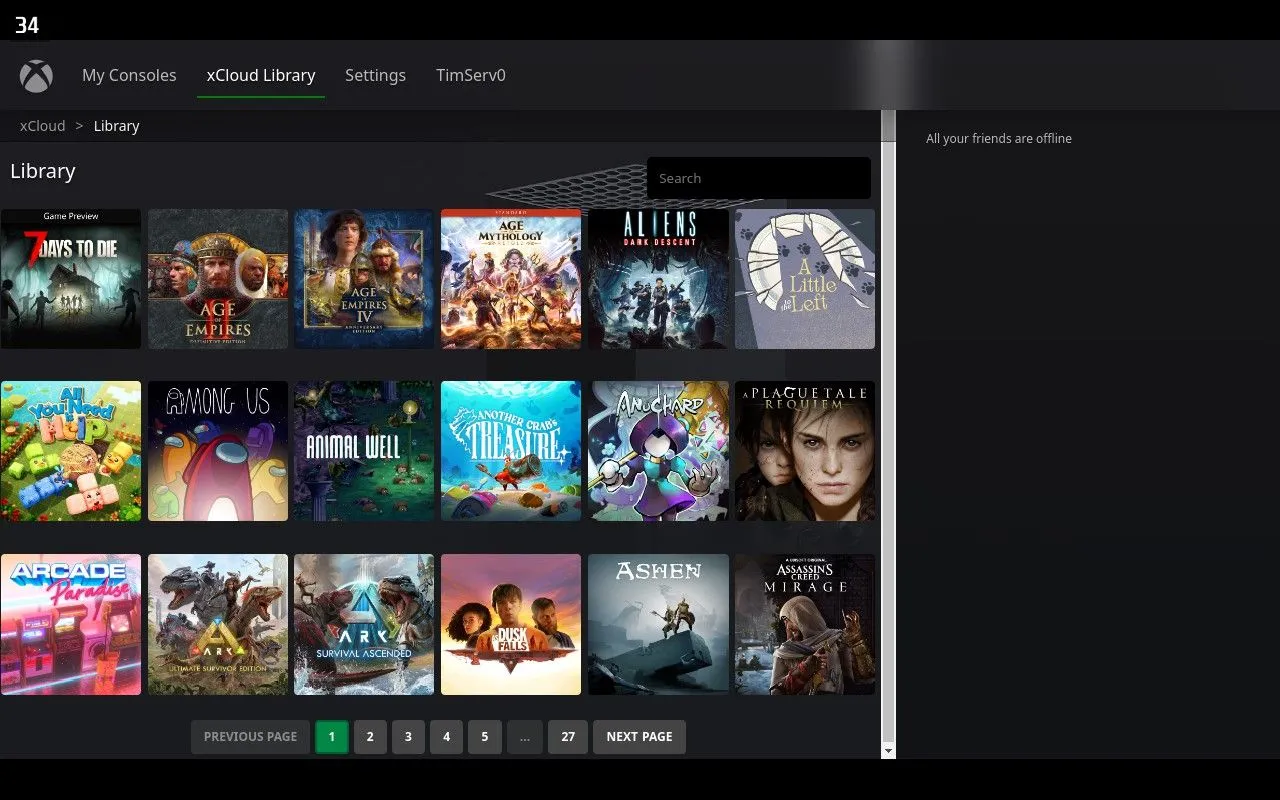Open Anuchard game tile

click(x=658, y=451)
